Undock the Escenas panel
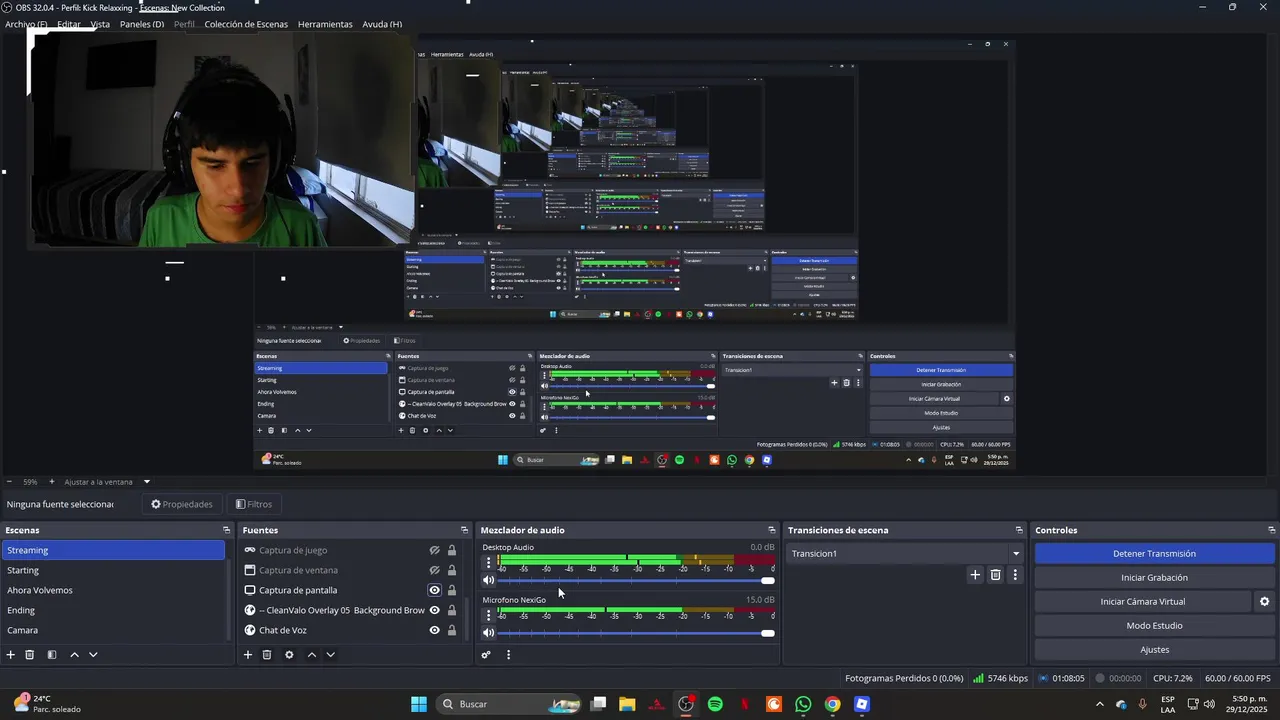This screenshot has width=1280, height=720. pyautogui.click(x=227, y=530)
